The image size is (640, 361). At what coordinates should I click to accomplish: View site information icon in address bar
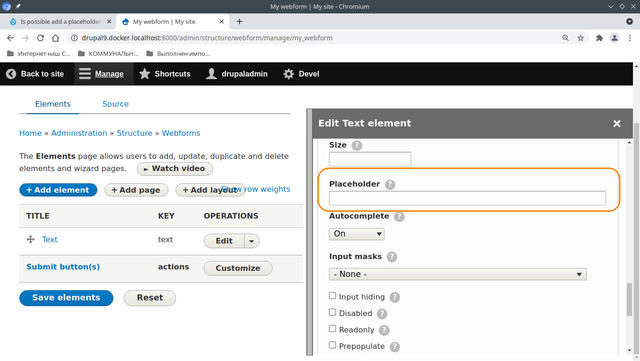click(74, 38)
